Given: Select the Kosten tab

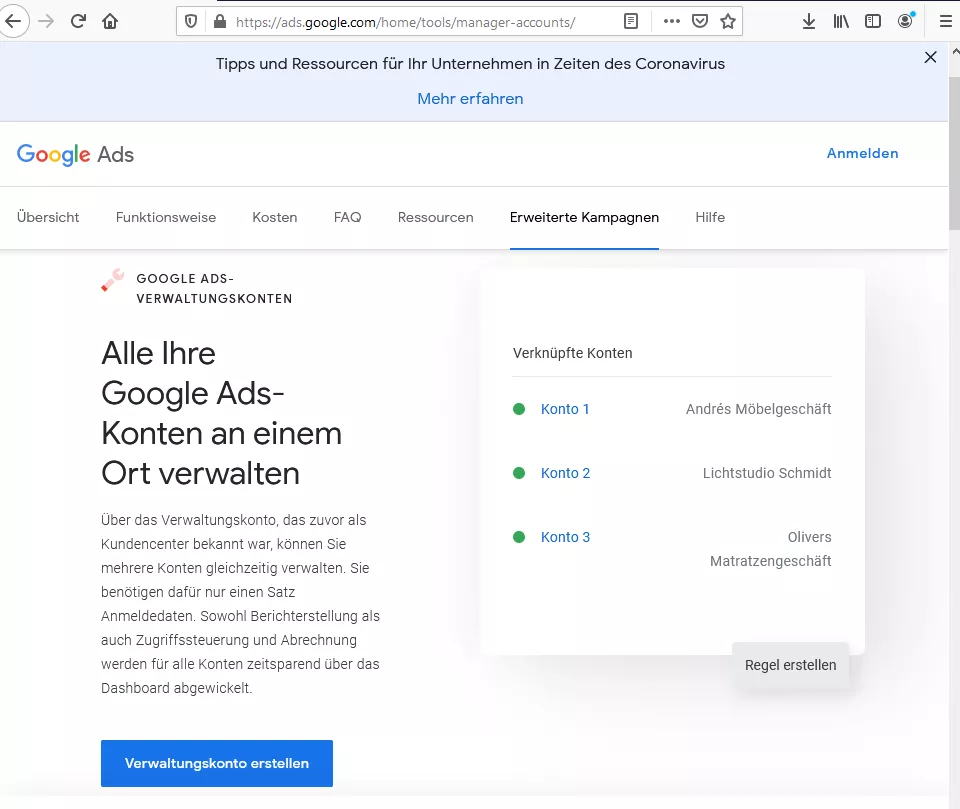Looking at the screenshot, I should tap(274, 217).
